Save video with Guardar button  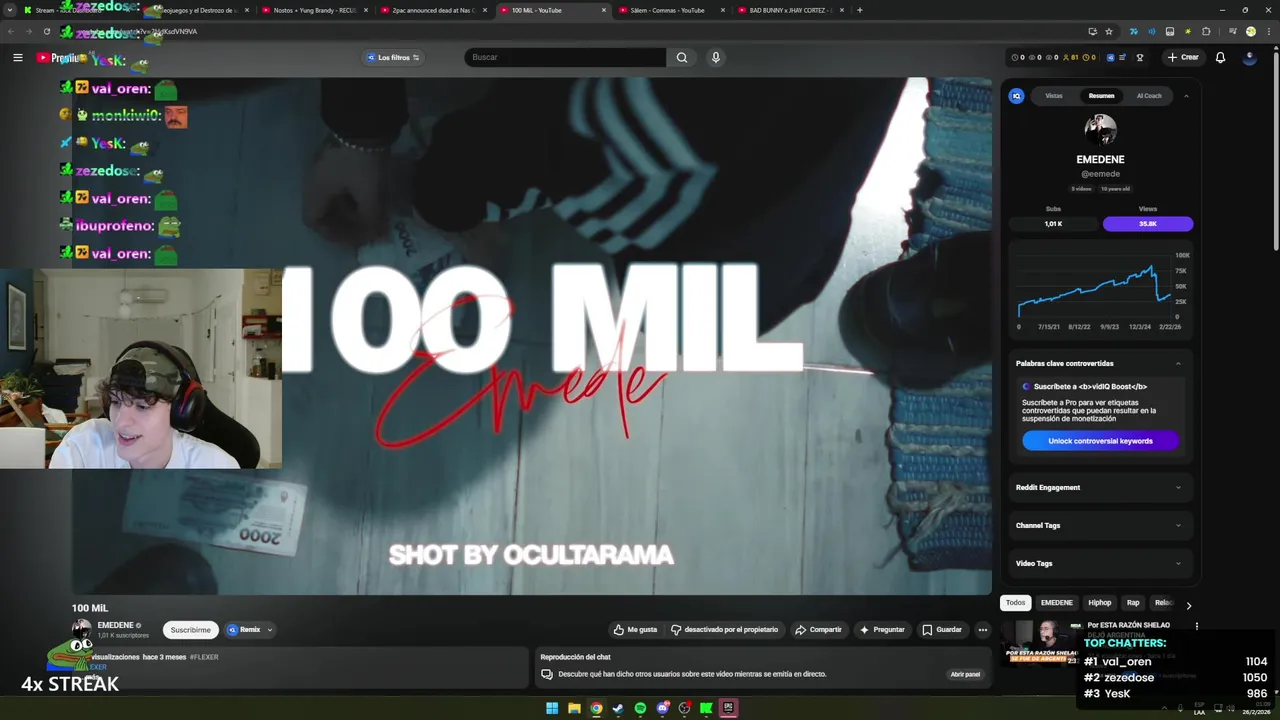(942, 630)
